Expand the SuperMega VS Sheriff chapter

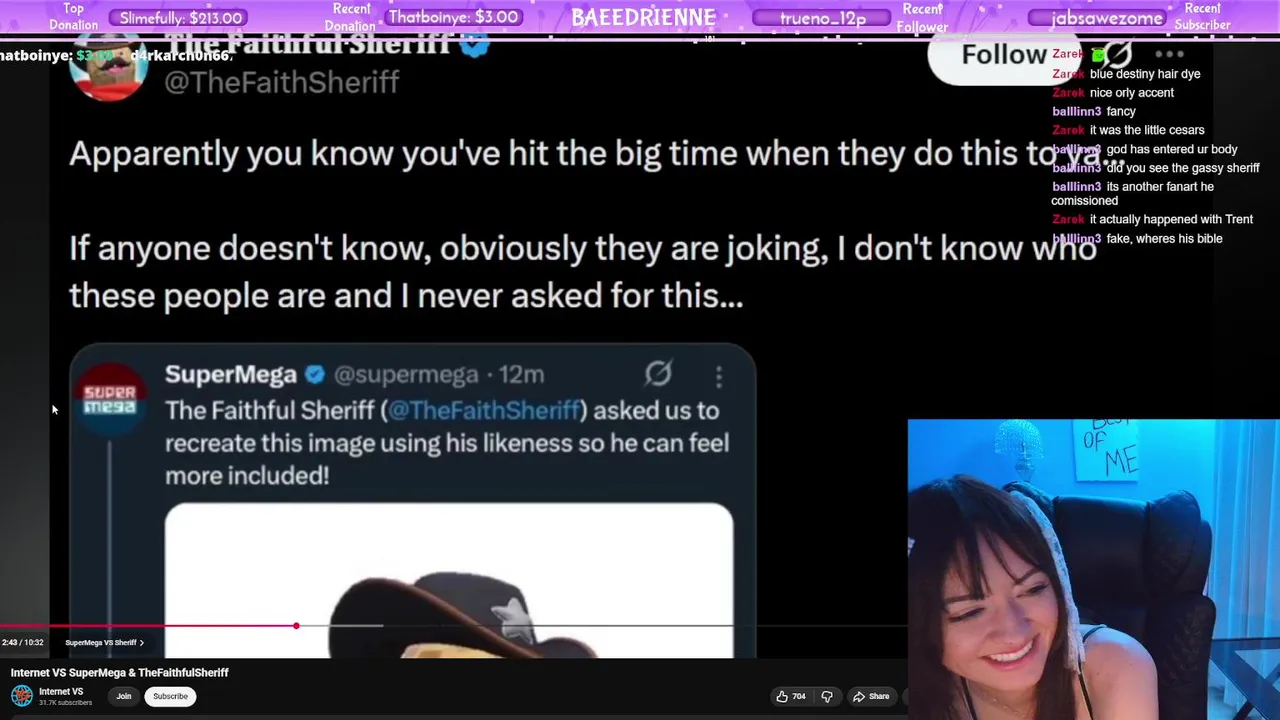coord(105,643)
